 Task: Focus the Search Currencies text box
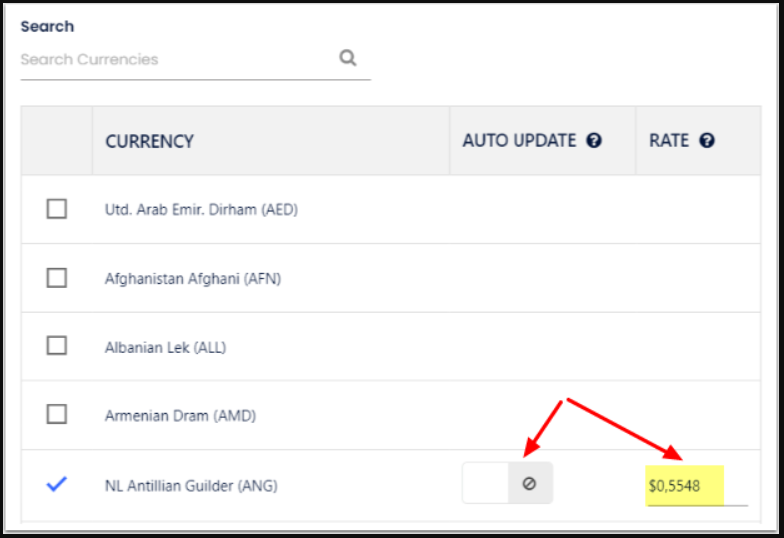pos(175,60)
